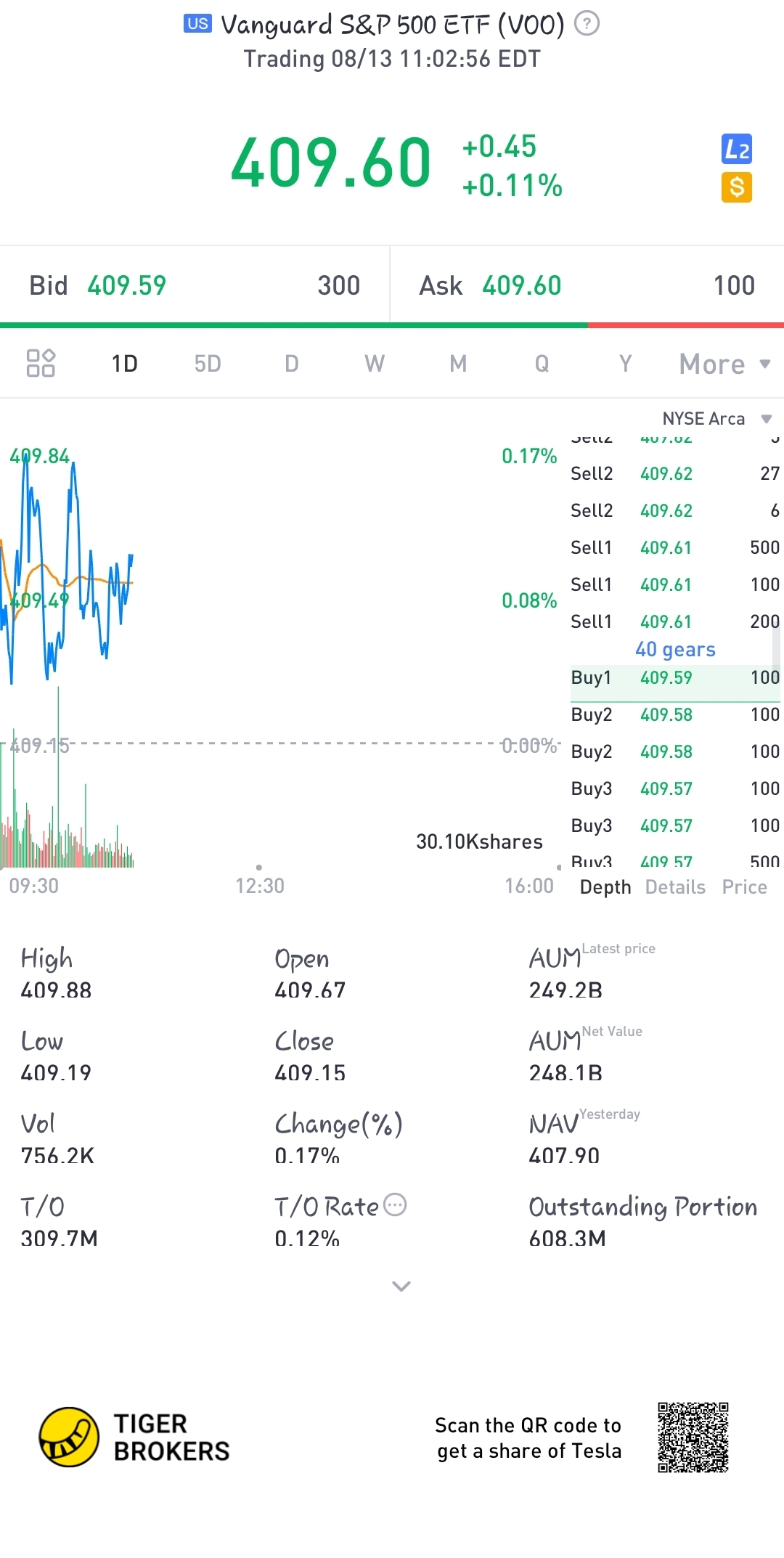The width and height of the screenshot is (784, 1558).
Task: Switch to the Price tab
Action: click(745, 887)
